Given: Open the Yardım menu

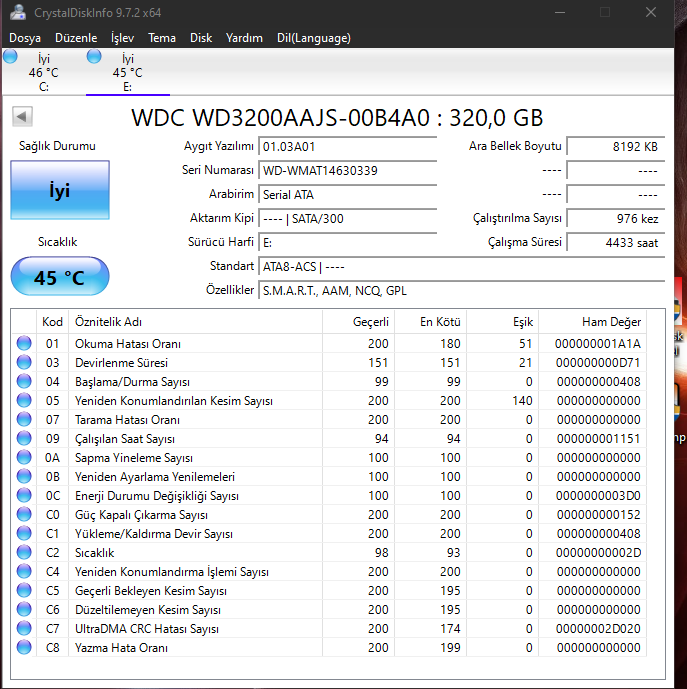Looking at the screenshot, I should tap(244, 38).
